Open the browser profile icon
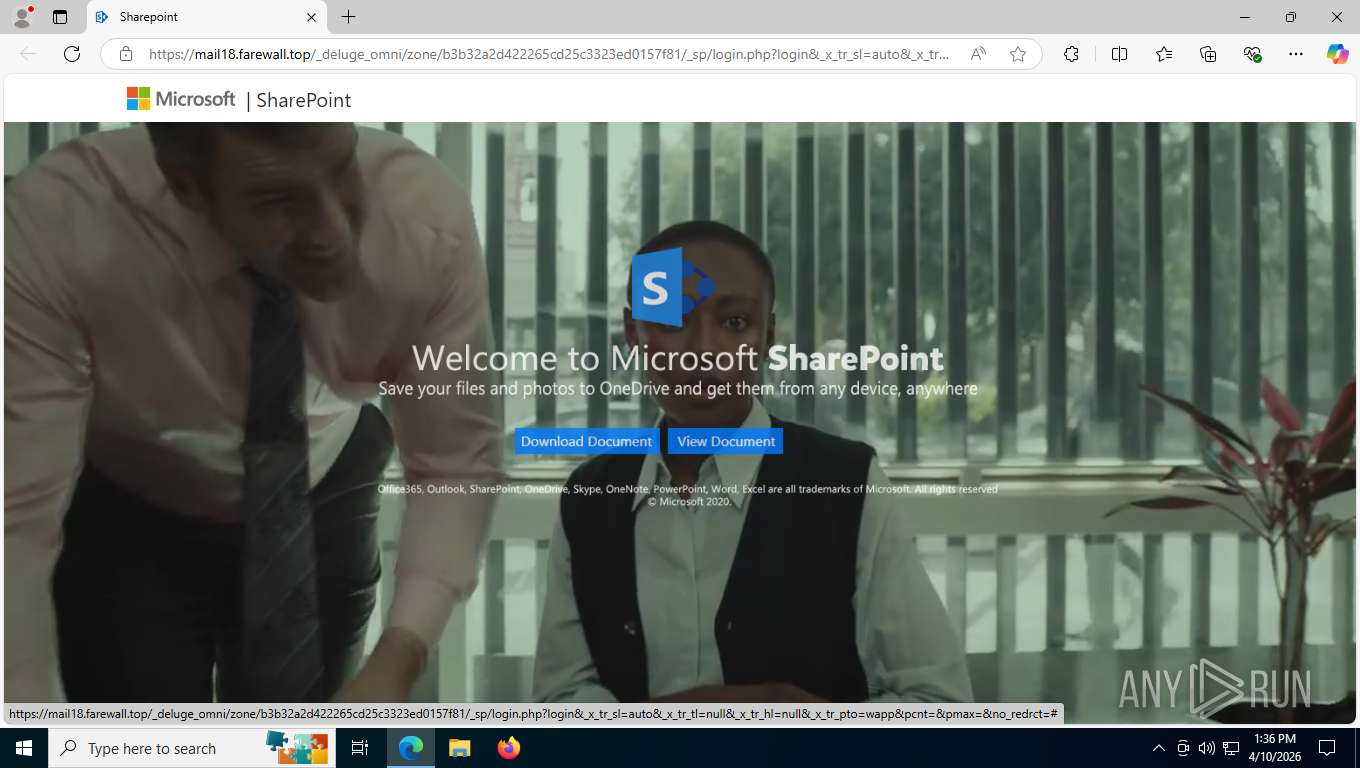The height and width of the screenshot is (768, 1360). pyautogui.click(x=21, y=17)
